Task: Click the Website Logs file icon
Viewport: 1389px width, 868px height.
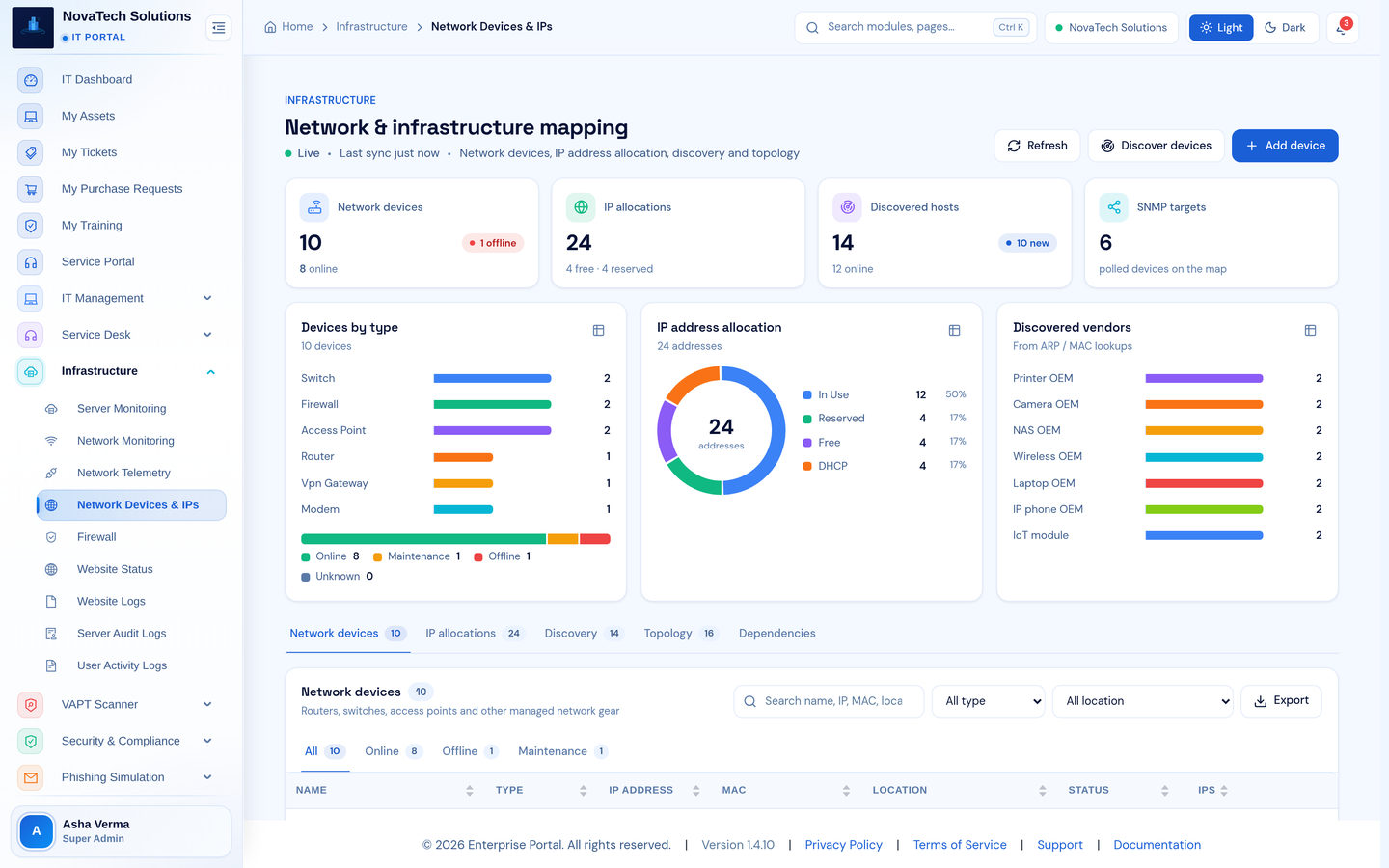Action: coord(51,602)
